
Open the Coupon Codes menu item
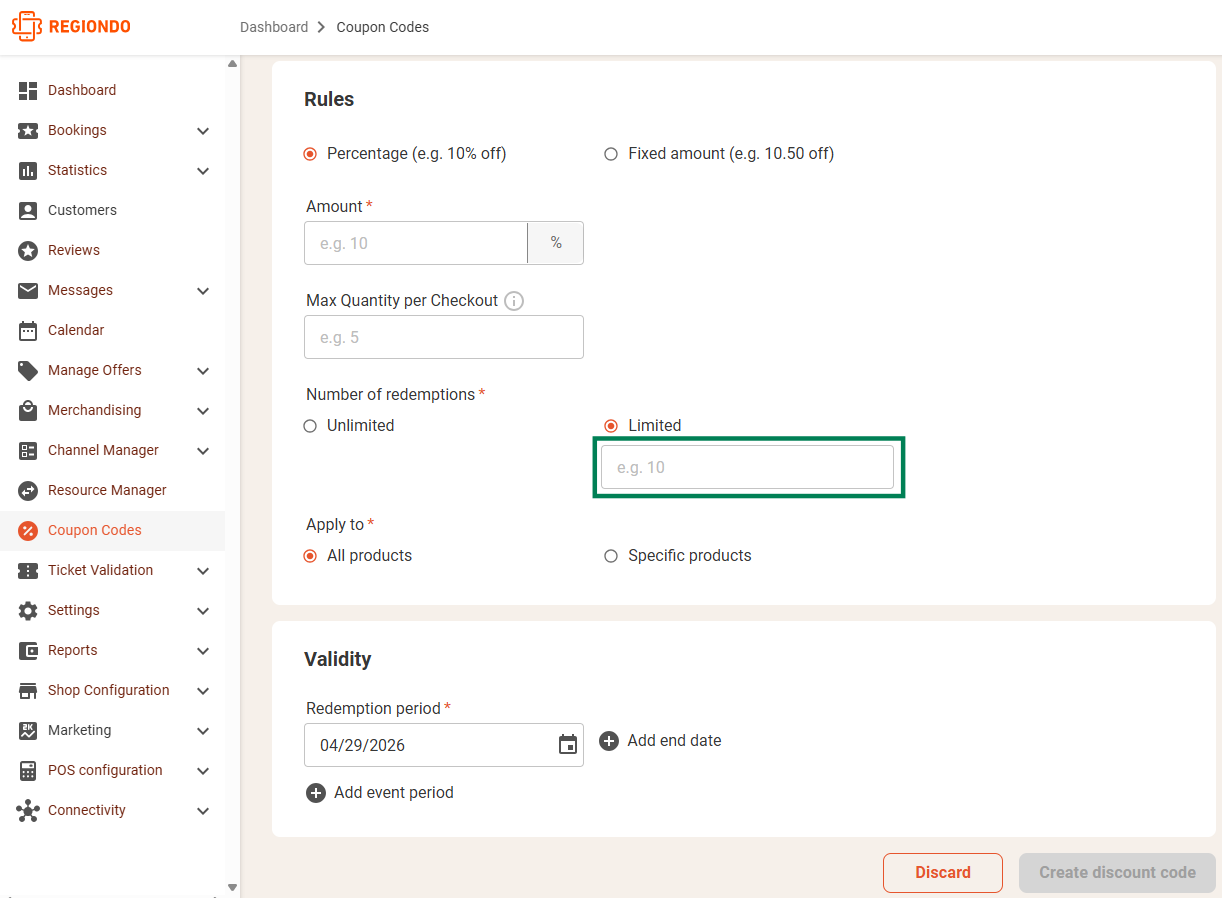point(112,530)
